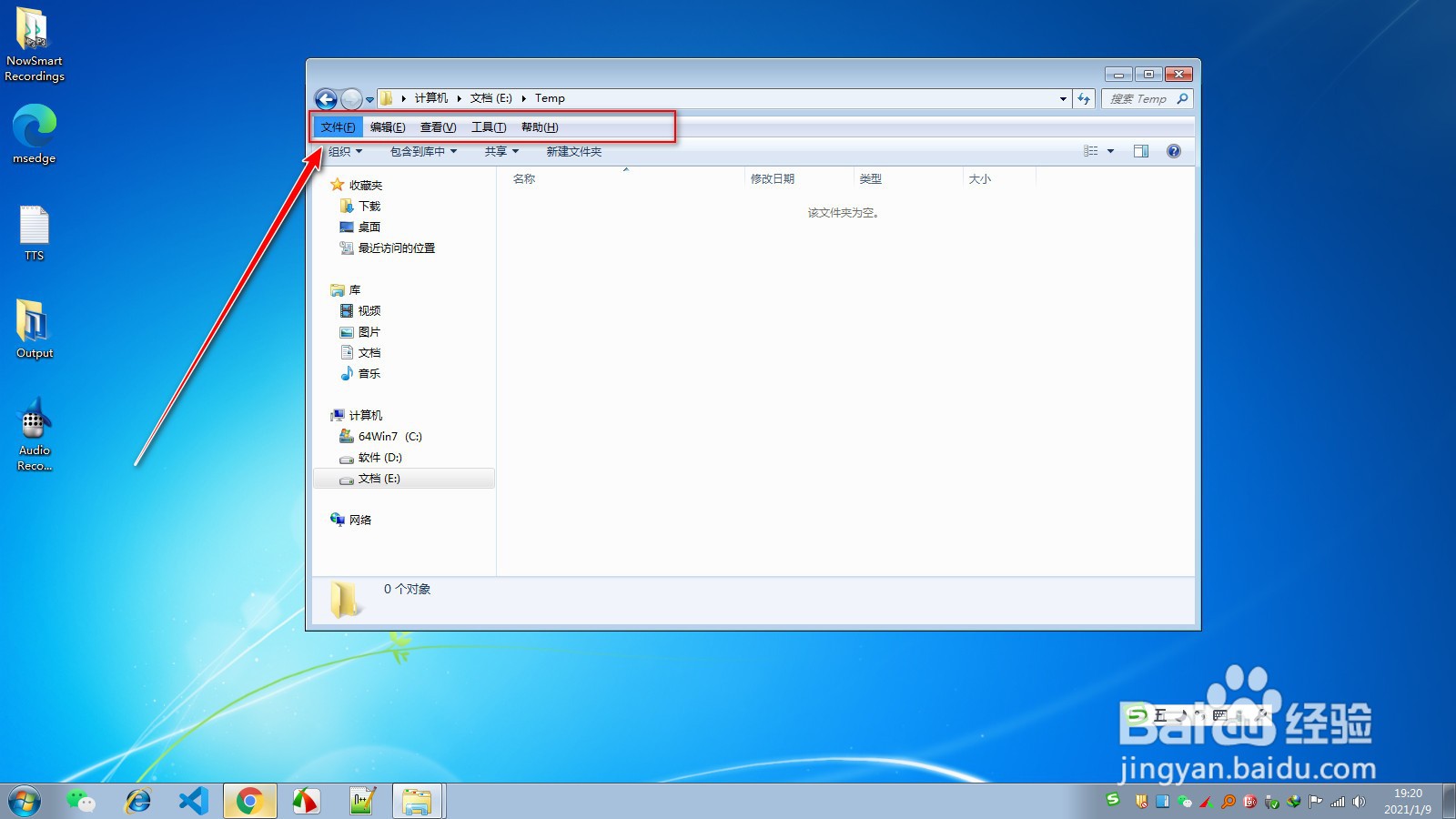The image size is (1456, 819).
Task: Click 文档 (E:) in the address path
Action: pyautogui.click(x=491, y=98)
